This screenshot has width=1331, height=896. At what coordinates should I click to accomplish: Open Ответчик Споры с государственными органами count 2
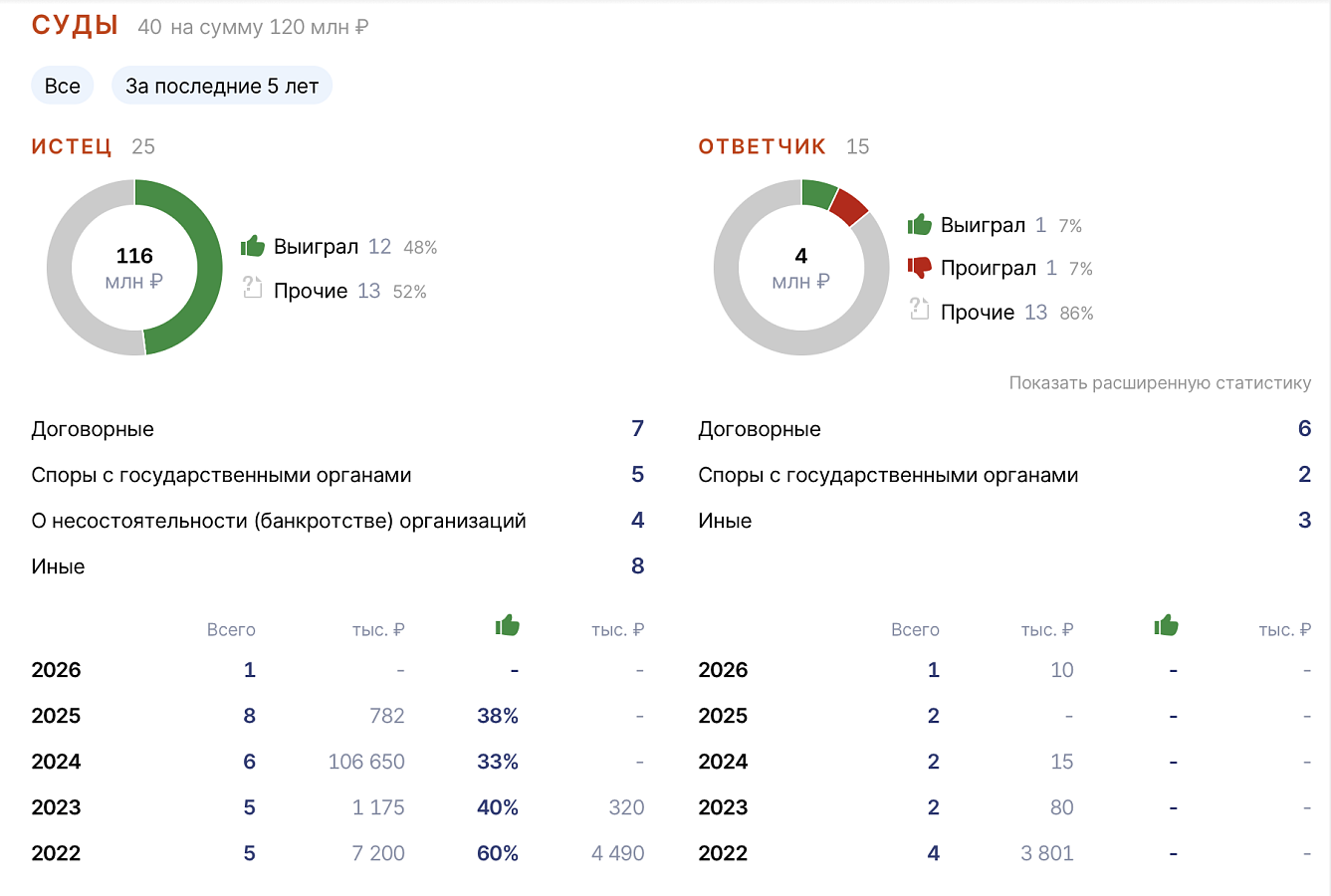point(1304,475)
